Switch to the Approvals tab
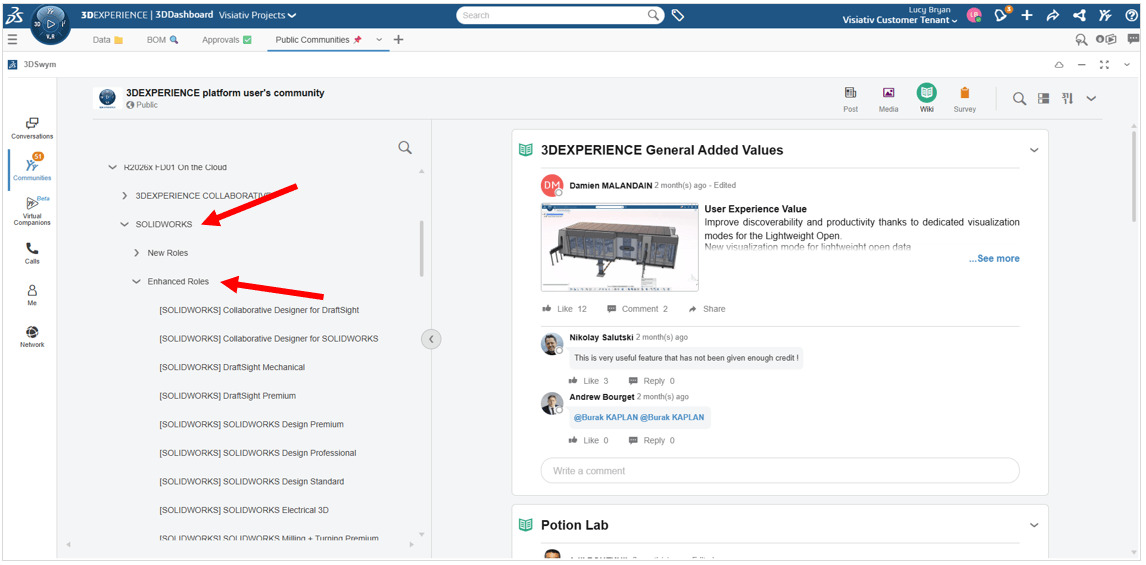Image resolution: width=1146 pixels, height=565 pixels. tap(226, 40)
